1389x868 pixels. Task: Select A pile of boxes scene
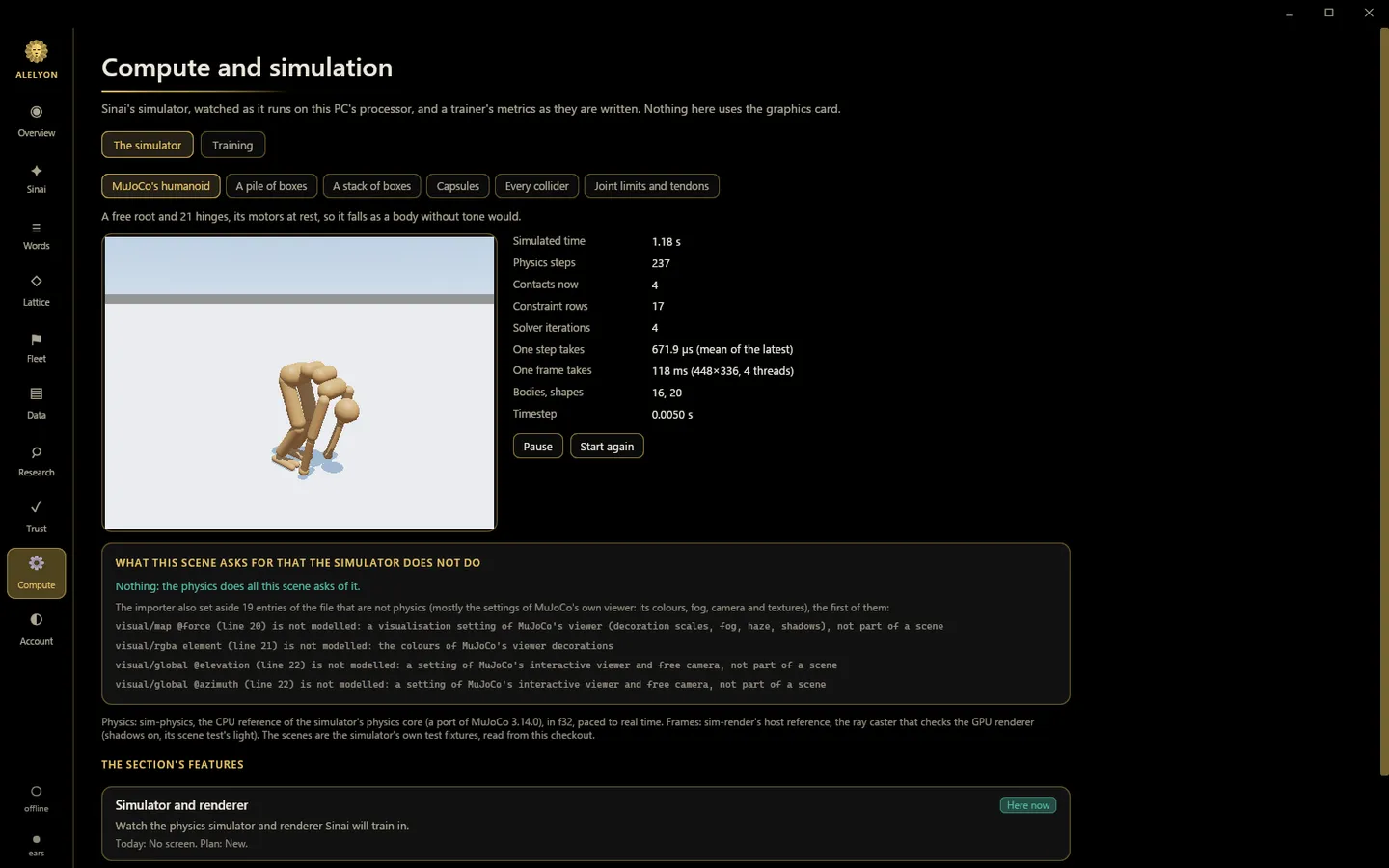[271, 186]
